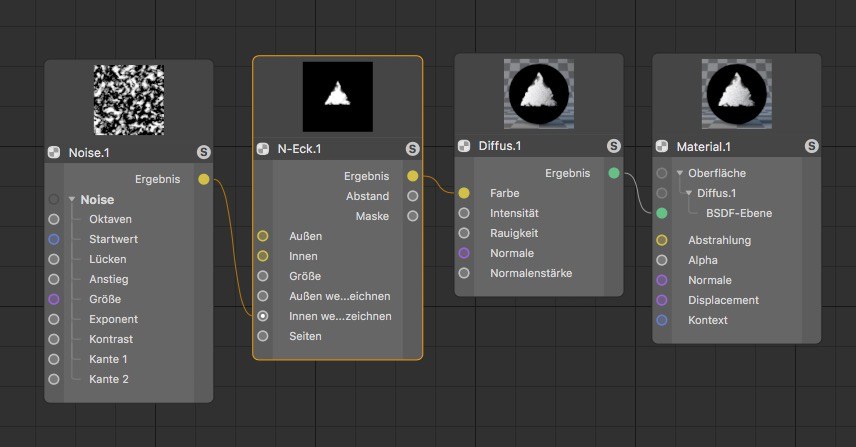The image size is (856, 447).
Task: Click the checker icon beside Noise.1 title
Action: click(54, 152)
